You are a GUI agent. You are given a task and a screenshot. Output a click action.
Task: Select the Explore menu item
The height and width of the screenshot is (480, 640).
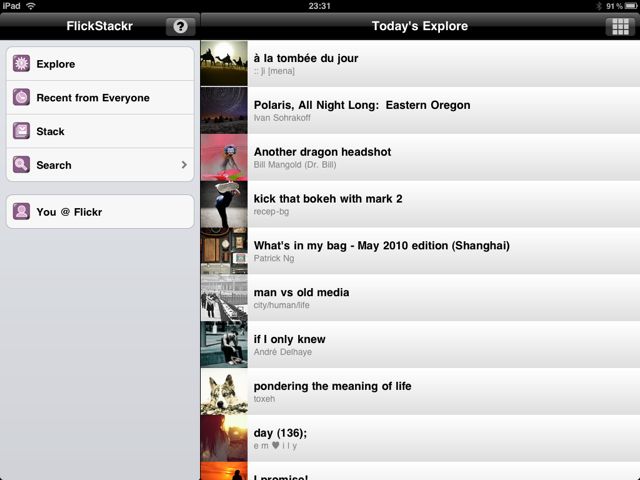click(100, 64)
